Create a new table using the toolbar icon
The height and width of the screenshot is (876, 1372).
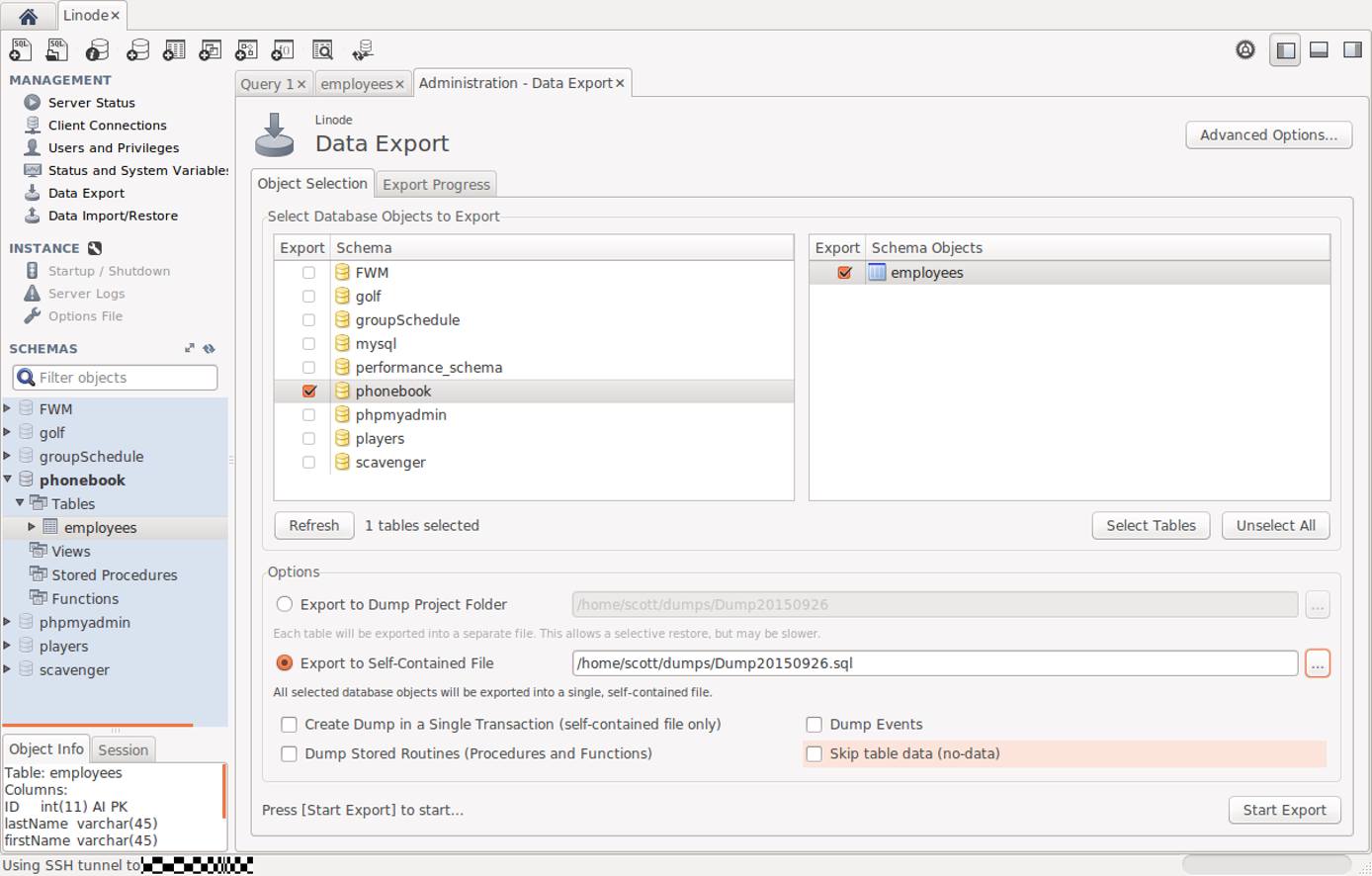pos(174,49)
